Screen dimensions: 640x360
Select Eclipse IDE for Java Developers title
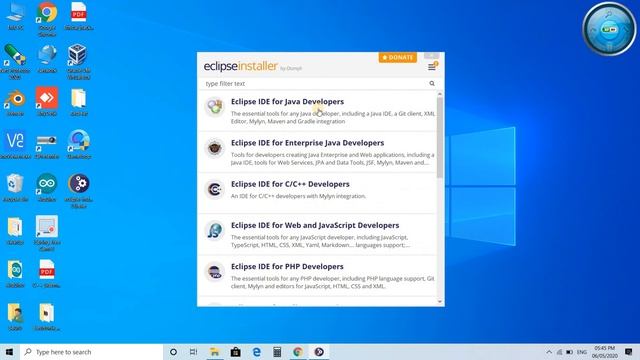tap(287, 102)
